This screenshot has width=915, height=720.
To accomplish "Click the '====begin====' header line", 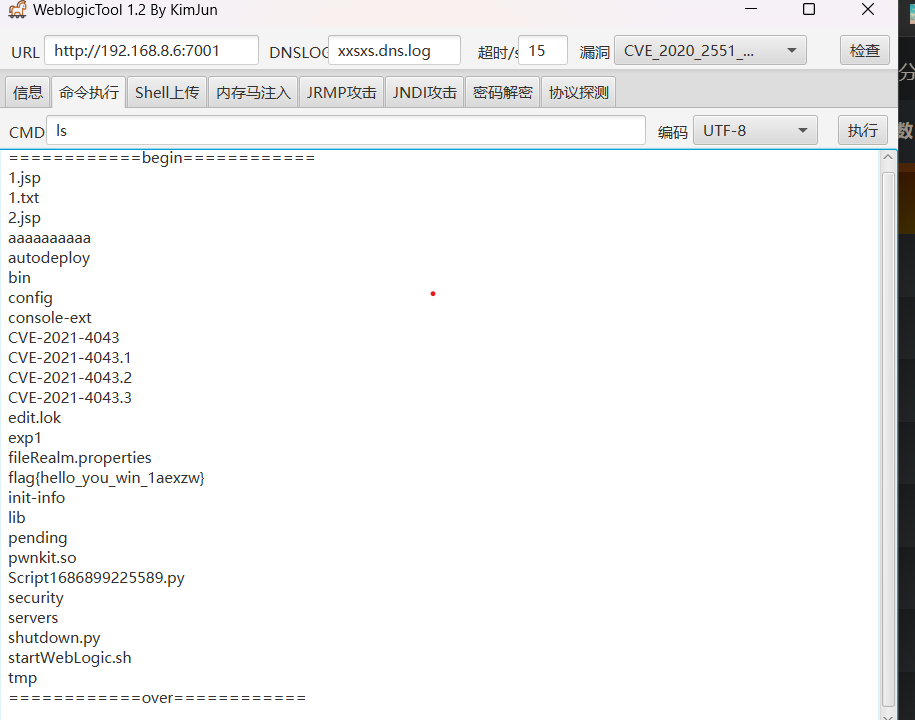I will click(162, 158).
